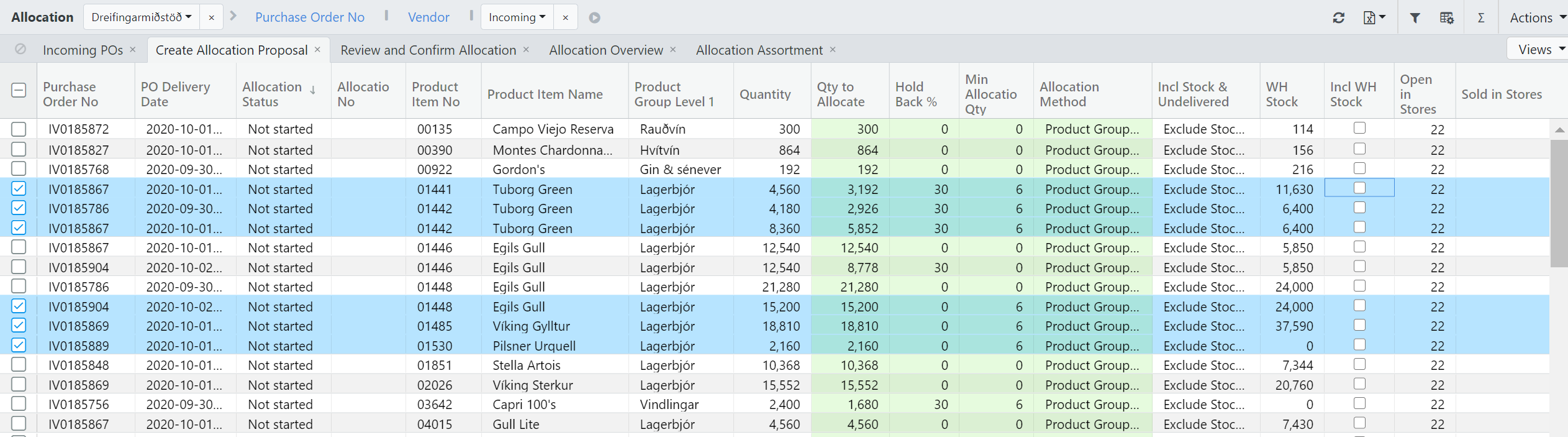Click the Purchase Order No link
The height and width of the screenshot is (437, 1568).
(309, 17)
